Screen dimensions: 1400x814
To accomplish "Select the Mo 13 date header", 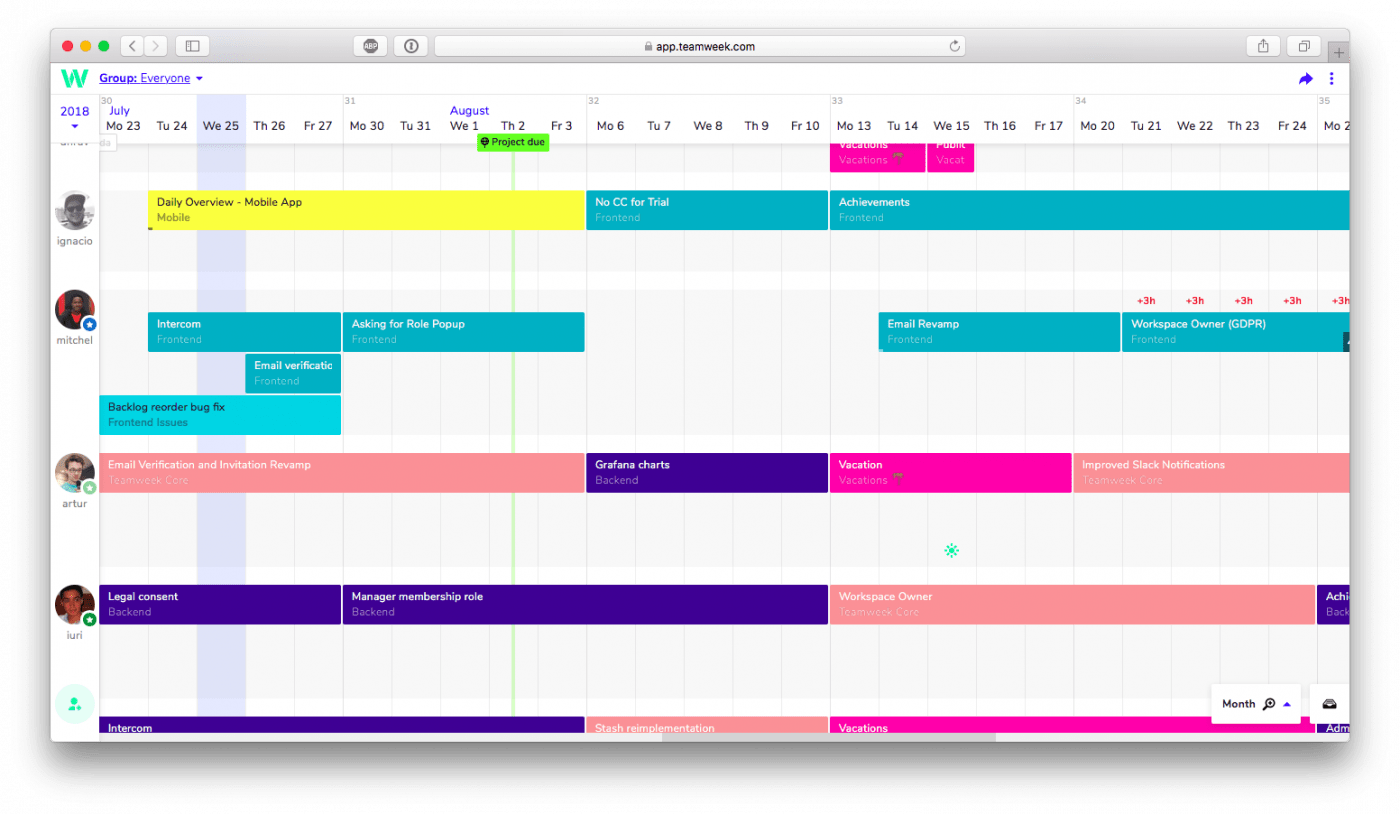I will 854,126.
